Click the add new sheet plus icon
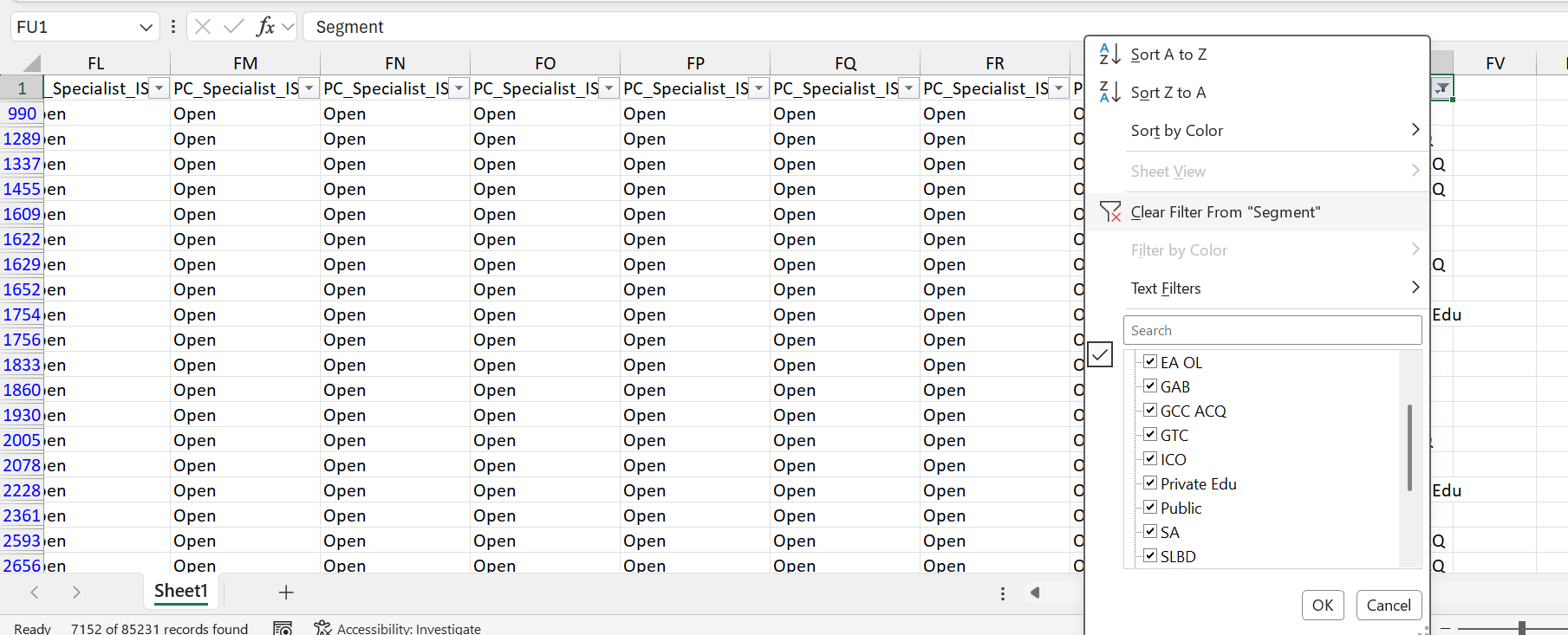 pyautogui.click(x=286, y=593)
